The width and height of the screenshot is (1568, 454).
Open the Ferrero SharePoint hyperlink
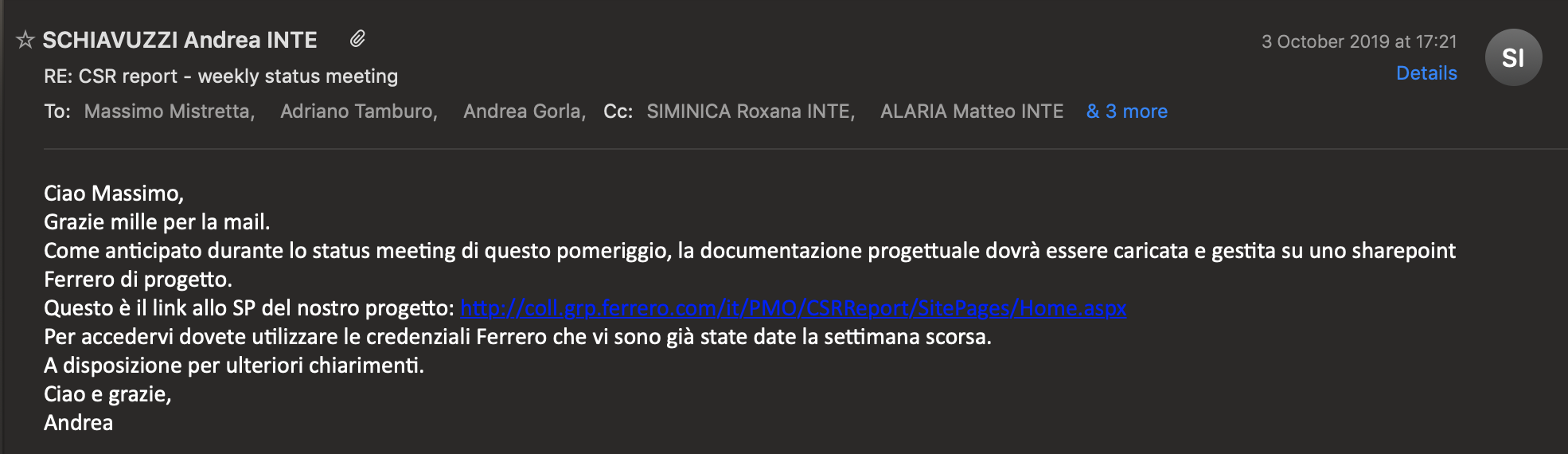(x=793, y=308)
